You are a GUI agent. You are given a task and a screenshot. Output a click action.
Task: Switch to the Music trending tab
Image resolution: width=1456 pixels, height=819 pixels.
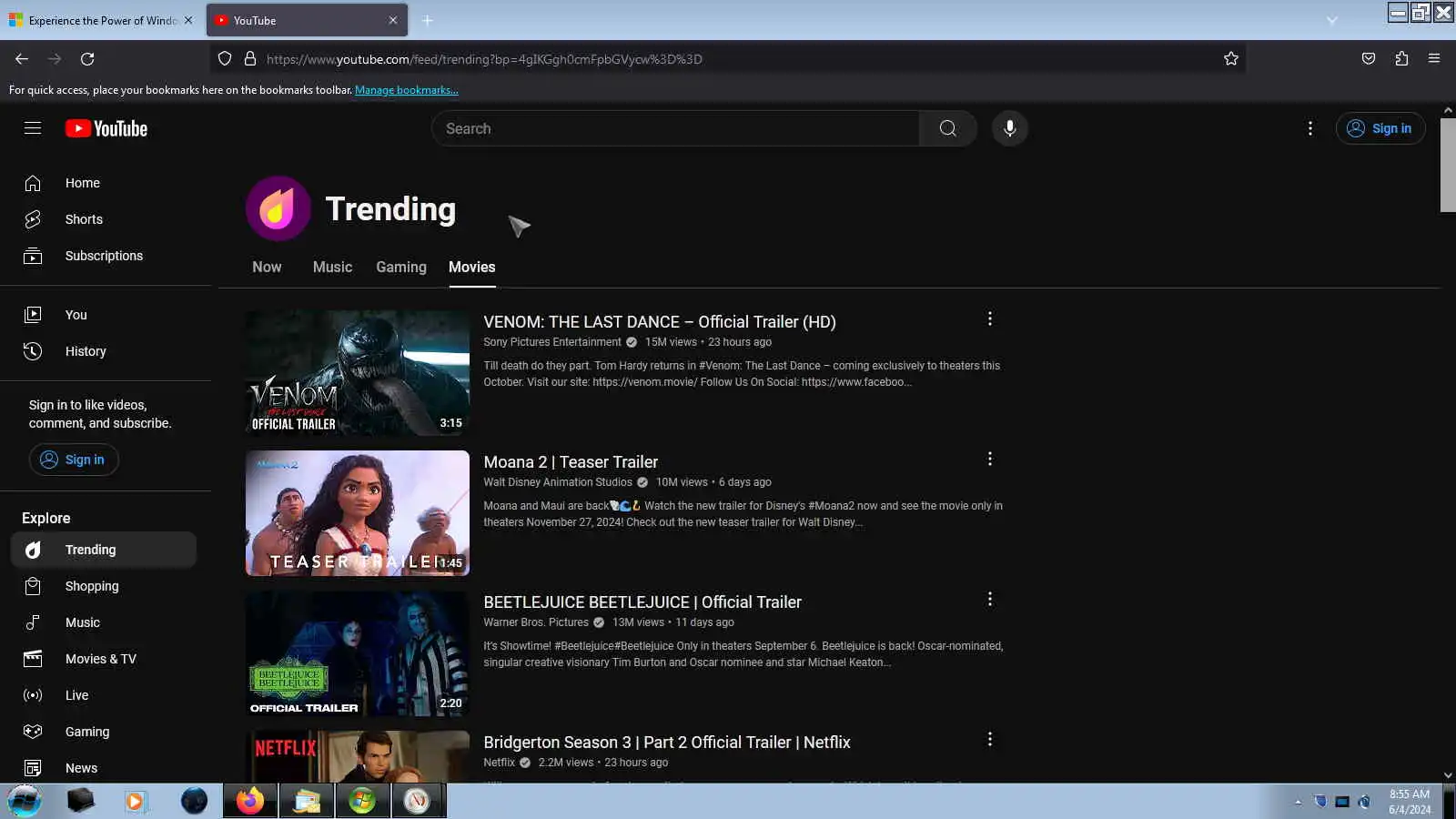[332, 267]
